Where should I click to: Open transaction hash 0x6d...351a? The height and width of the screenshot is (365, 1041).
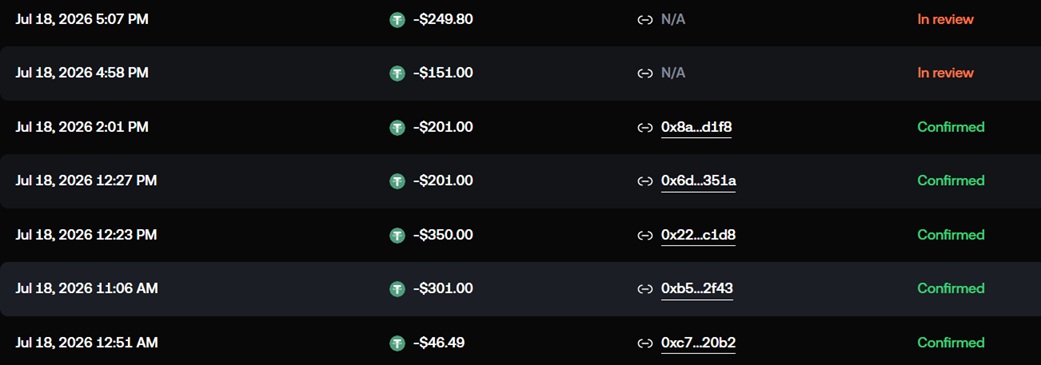(698, 181)
